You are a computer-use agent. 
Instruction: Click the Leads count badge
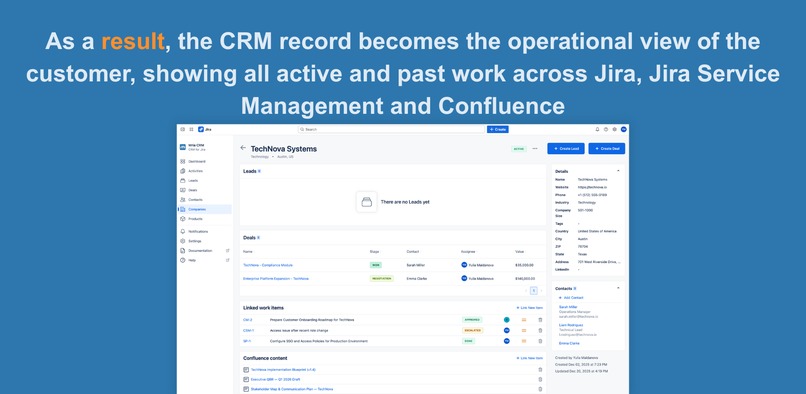point(259,171)
